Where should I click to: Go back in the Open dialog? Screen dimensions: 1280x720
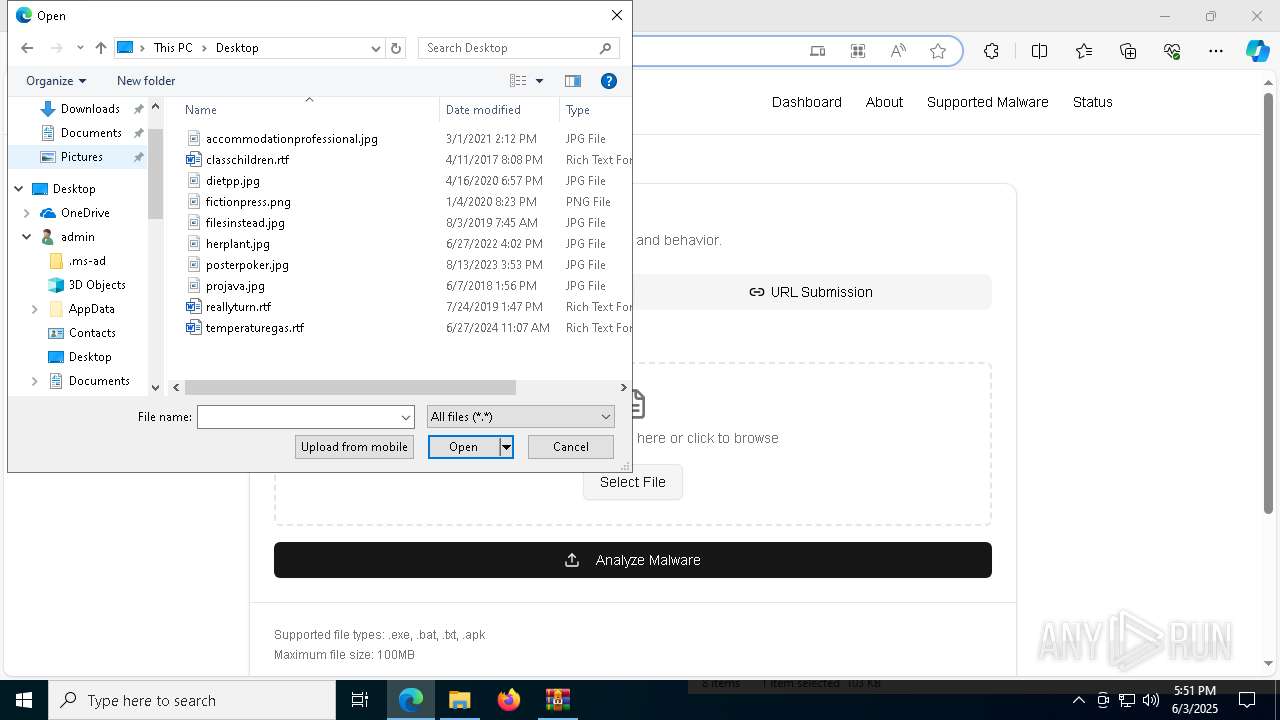point(27,48)
